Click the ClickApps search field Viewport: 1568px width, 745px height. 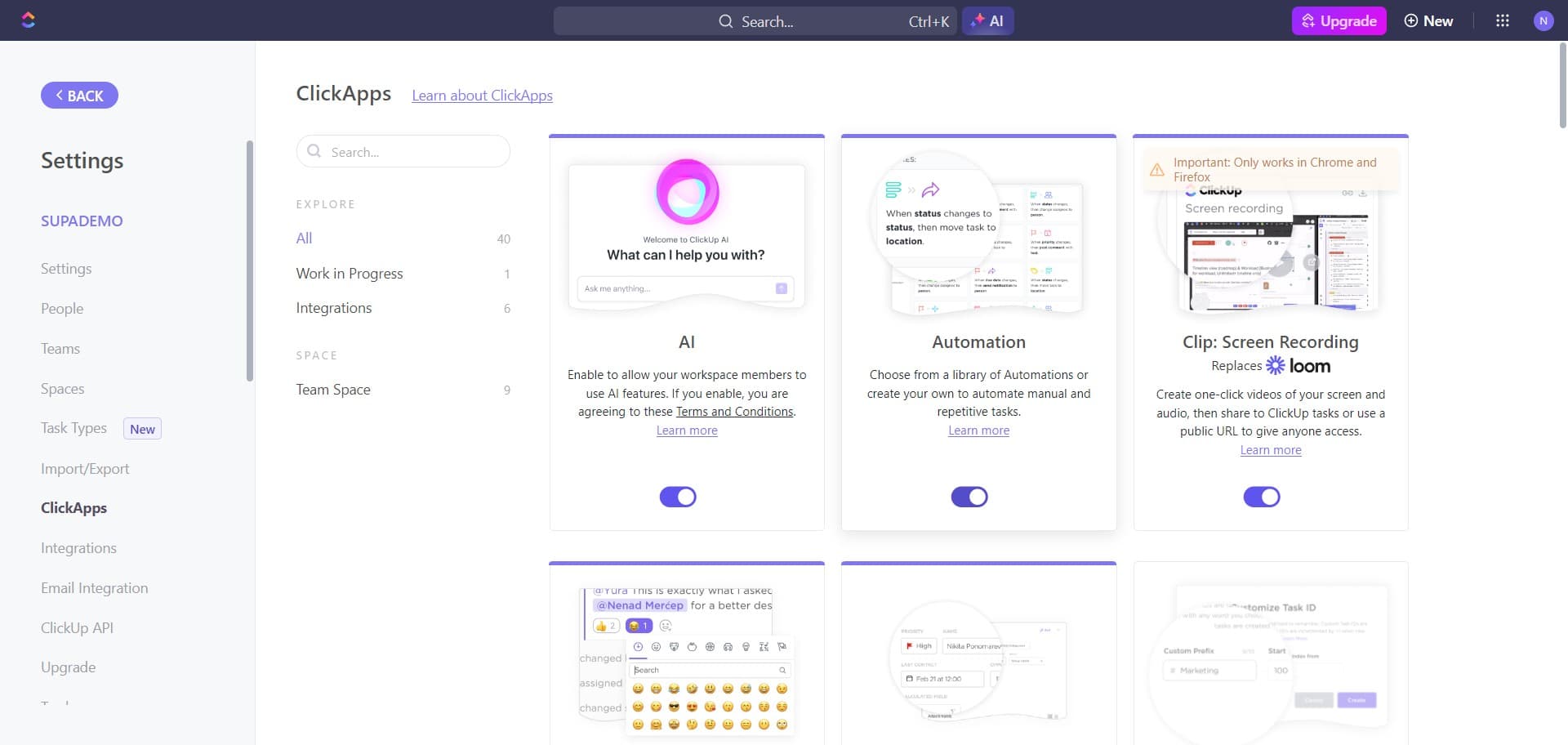point(403,151)
